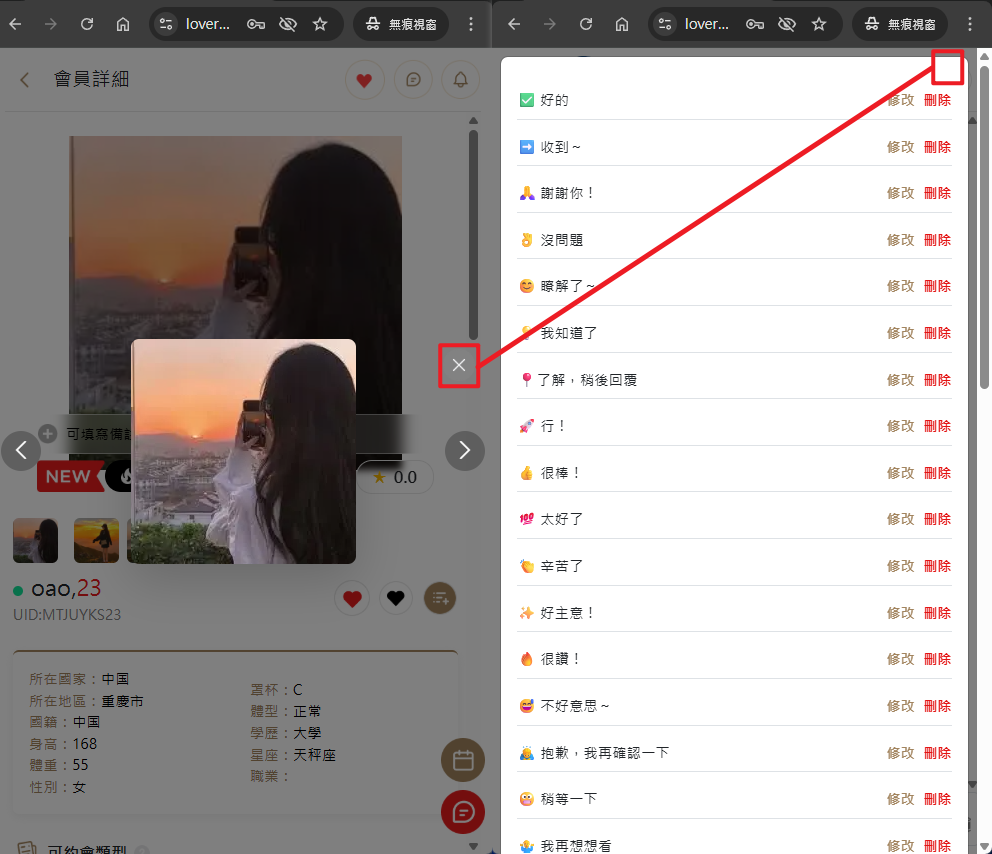Delete the 好的 quick reply
This screenshot has height=854, width=992.
[x=938, y=100]
